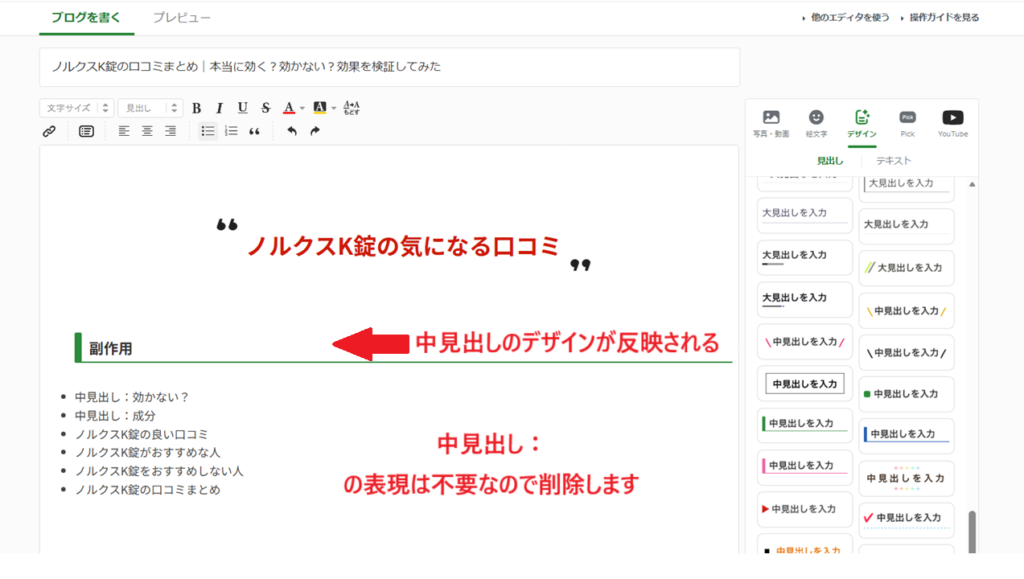Toggle Bold formatting
This screenshot has height=579, width=1024.
(196, 108)
